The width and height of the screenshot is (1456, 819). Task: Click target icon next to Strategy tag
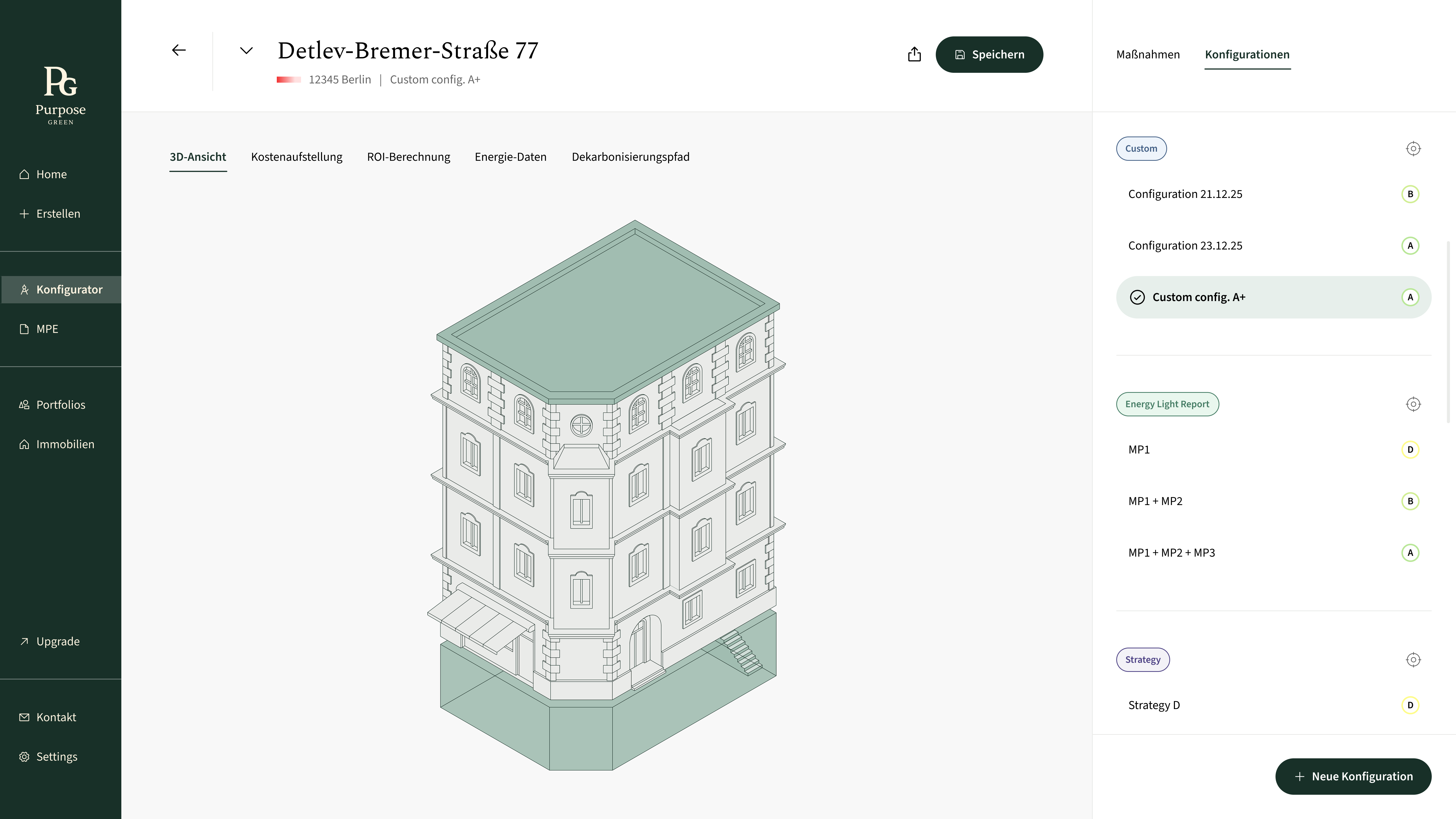pyautogui.click(x=1413, y=659)
